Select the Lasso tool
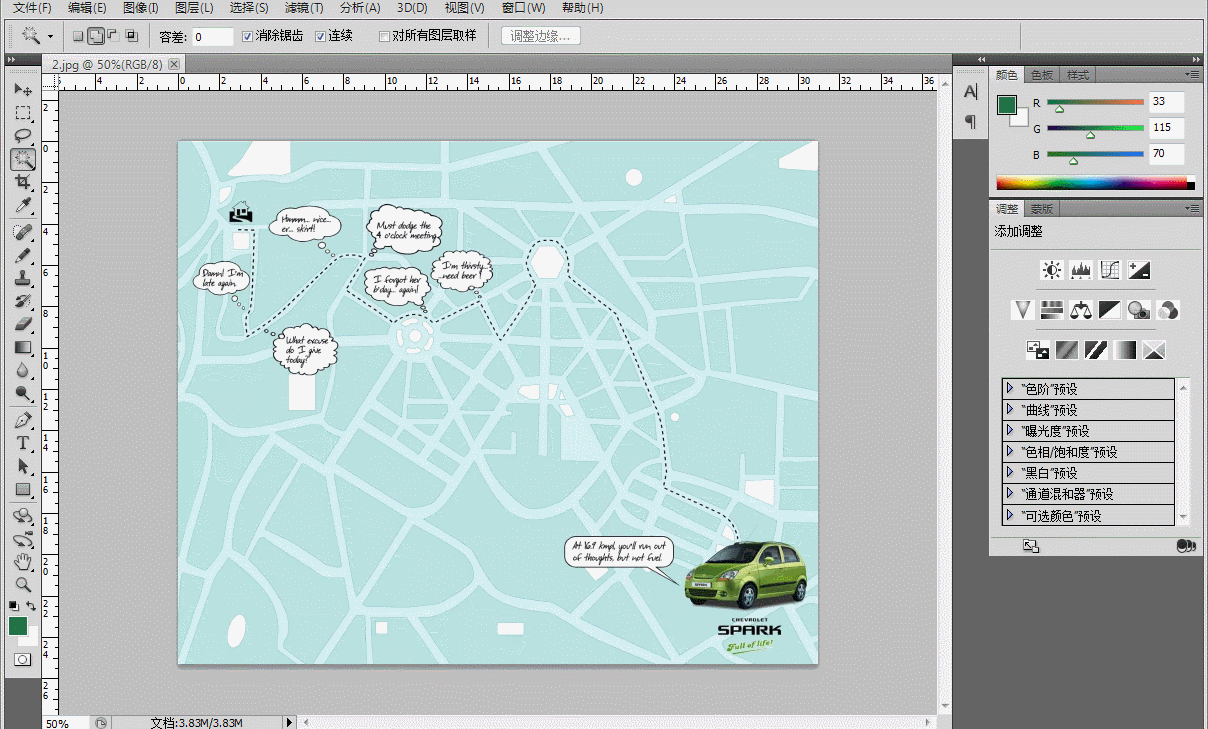Image resolution: width=1208 pixels, height=729 pixels. click(22, 135)
